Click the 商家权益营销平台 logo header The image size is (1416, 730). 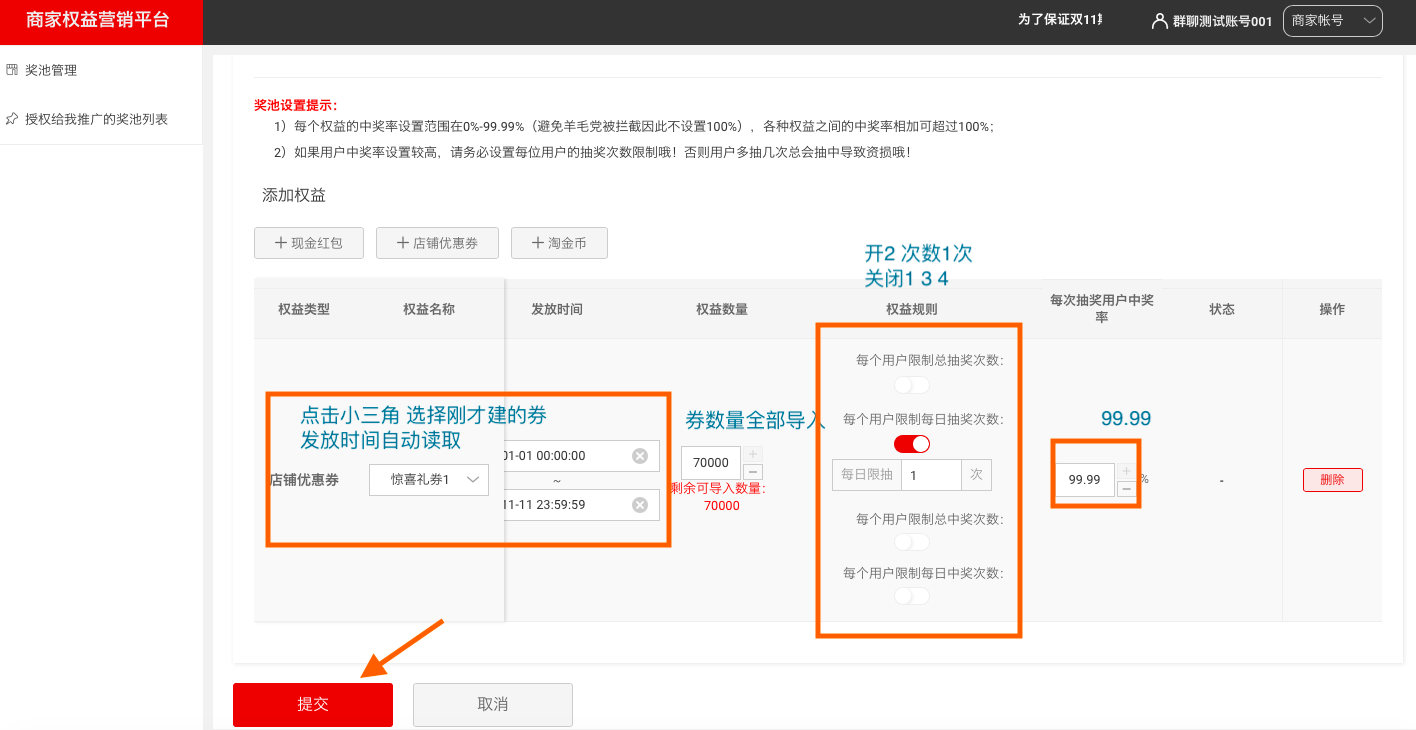(101, 22)
